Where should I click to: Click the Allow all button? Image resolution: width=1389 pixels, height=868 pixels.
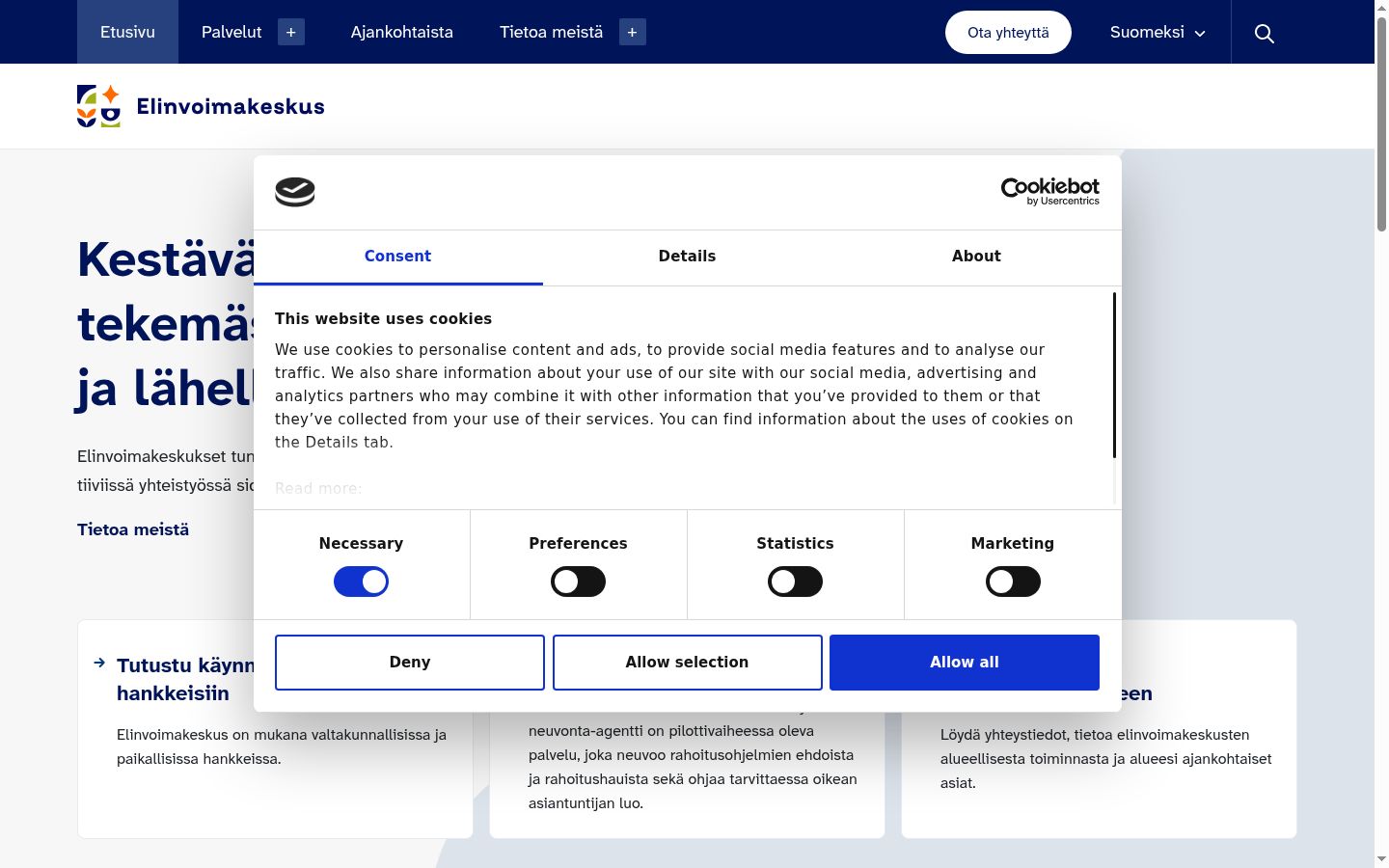pyautogui.click(x=965, y=663)
